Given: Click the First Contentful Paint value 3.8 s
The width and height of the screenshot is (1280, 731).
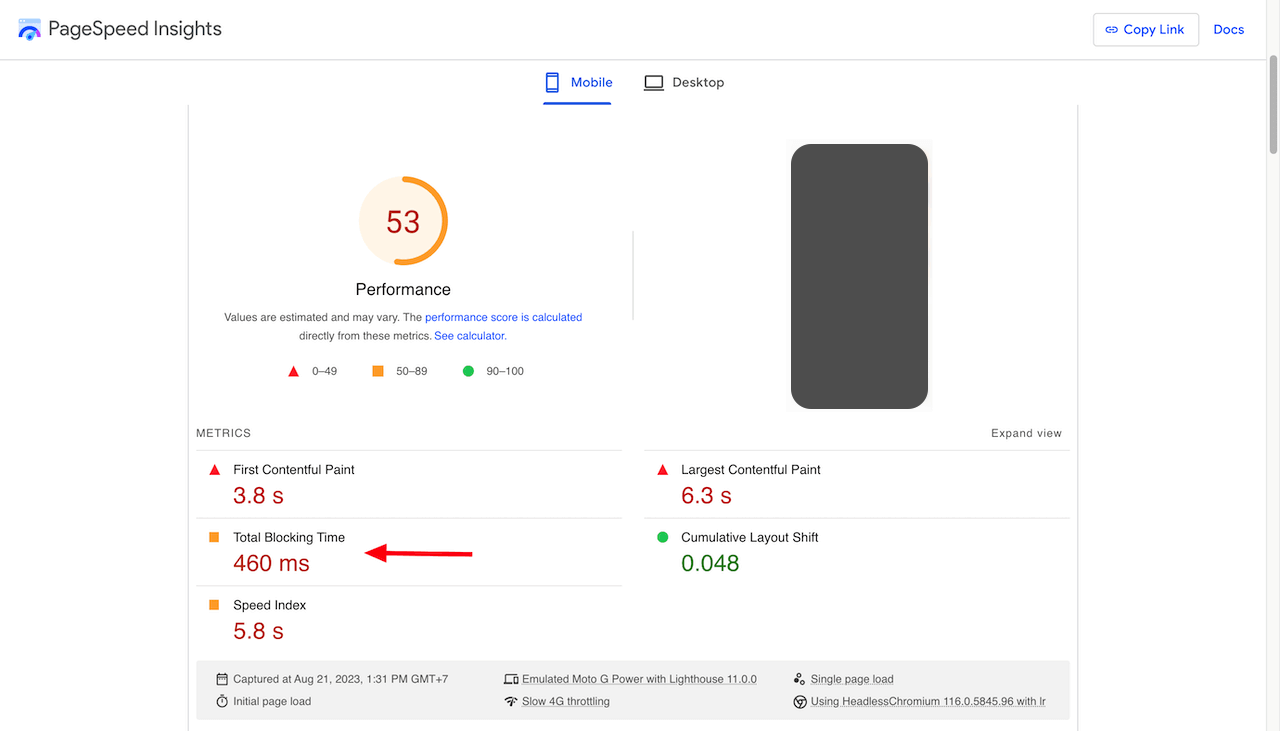Looking at the screenshot, I should click(258, 495).
